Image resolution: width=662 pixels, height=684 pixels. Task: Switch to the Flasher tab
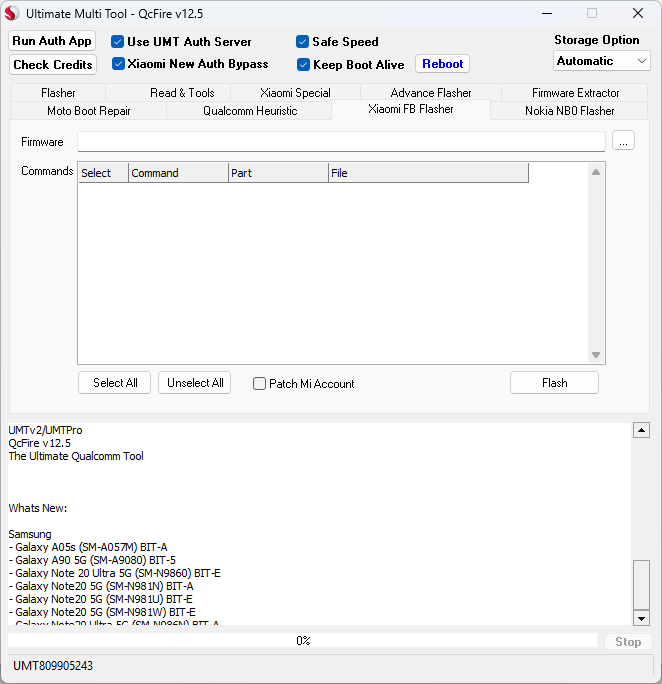[x=58, y=92]
